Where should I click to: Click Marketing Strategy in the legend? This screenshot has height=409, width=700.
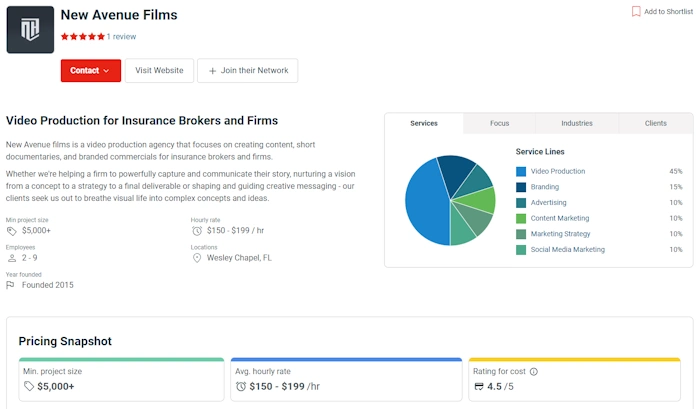560,234
